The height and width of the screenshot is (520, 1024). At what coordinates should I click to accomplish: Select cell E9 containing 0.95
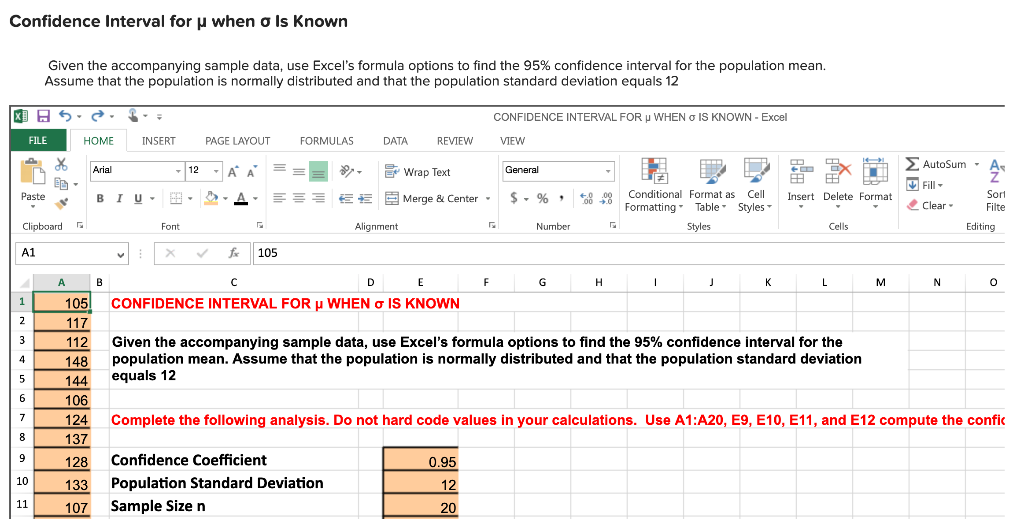(421, 460)
